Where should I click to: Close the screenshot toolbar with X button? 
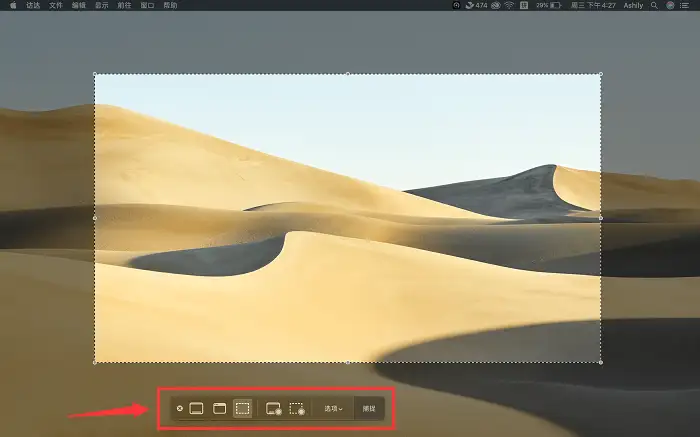(x=179, y=408)
